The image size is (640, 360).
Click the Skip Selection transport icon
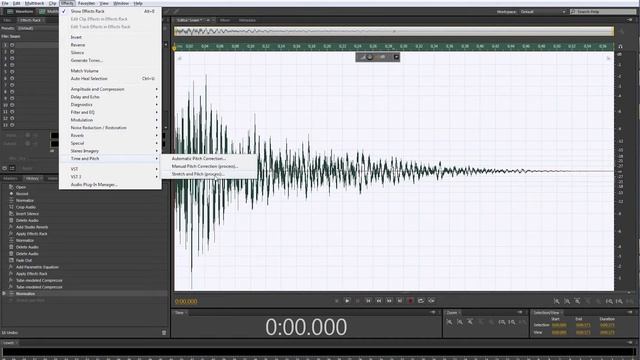click(x=431, y=301)
